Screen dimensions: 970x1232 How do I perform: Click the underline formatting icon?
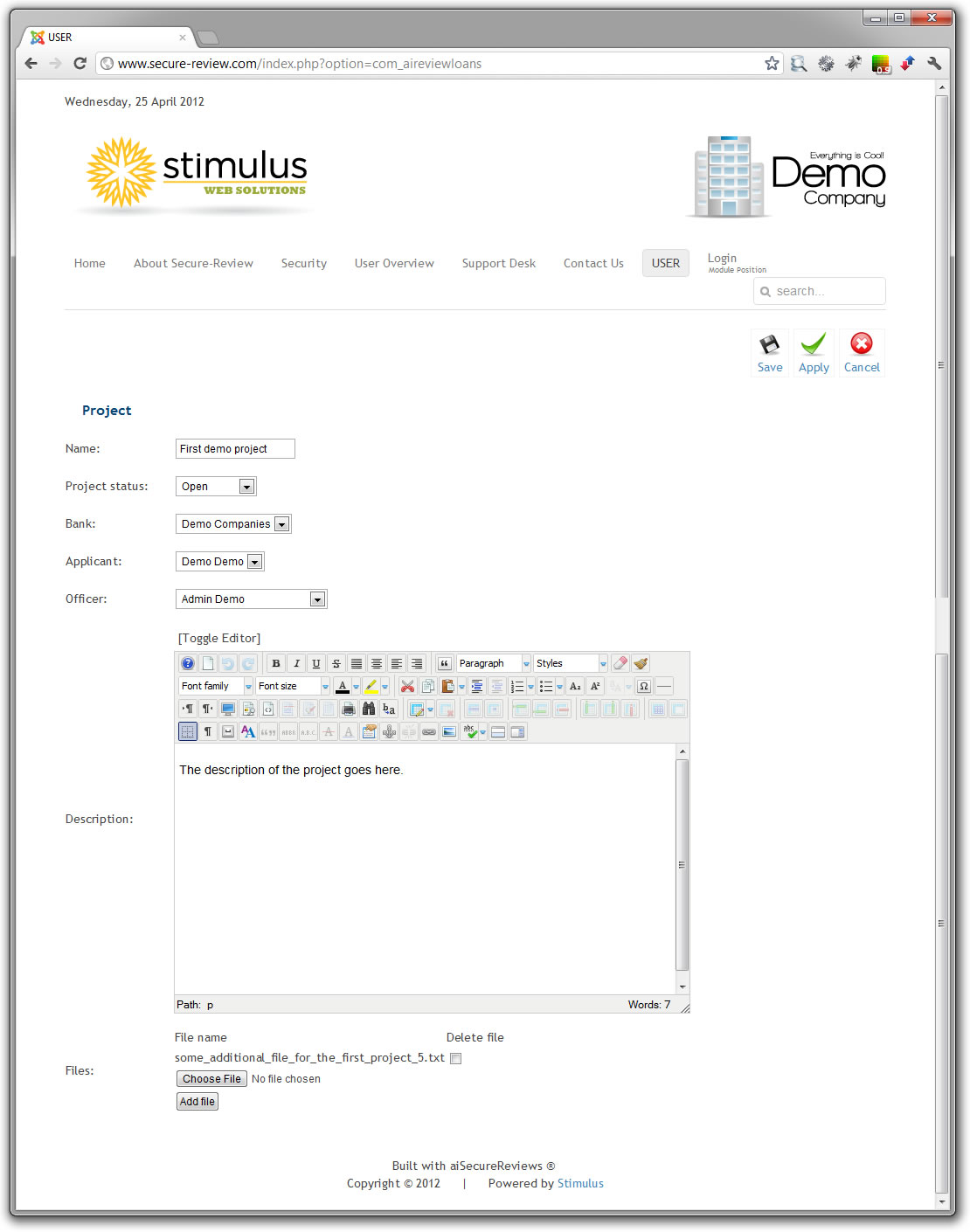pos(316,664)
